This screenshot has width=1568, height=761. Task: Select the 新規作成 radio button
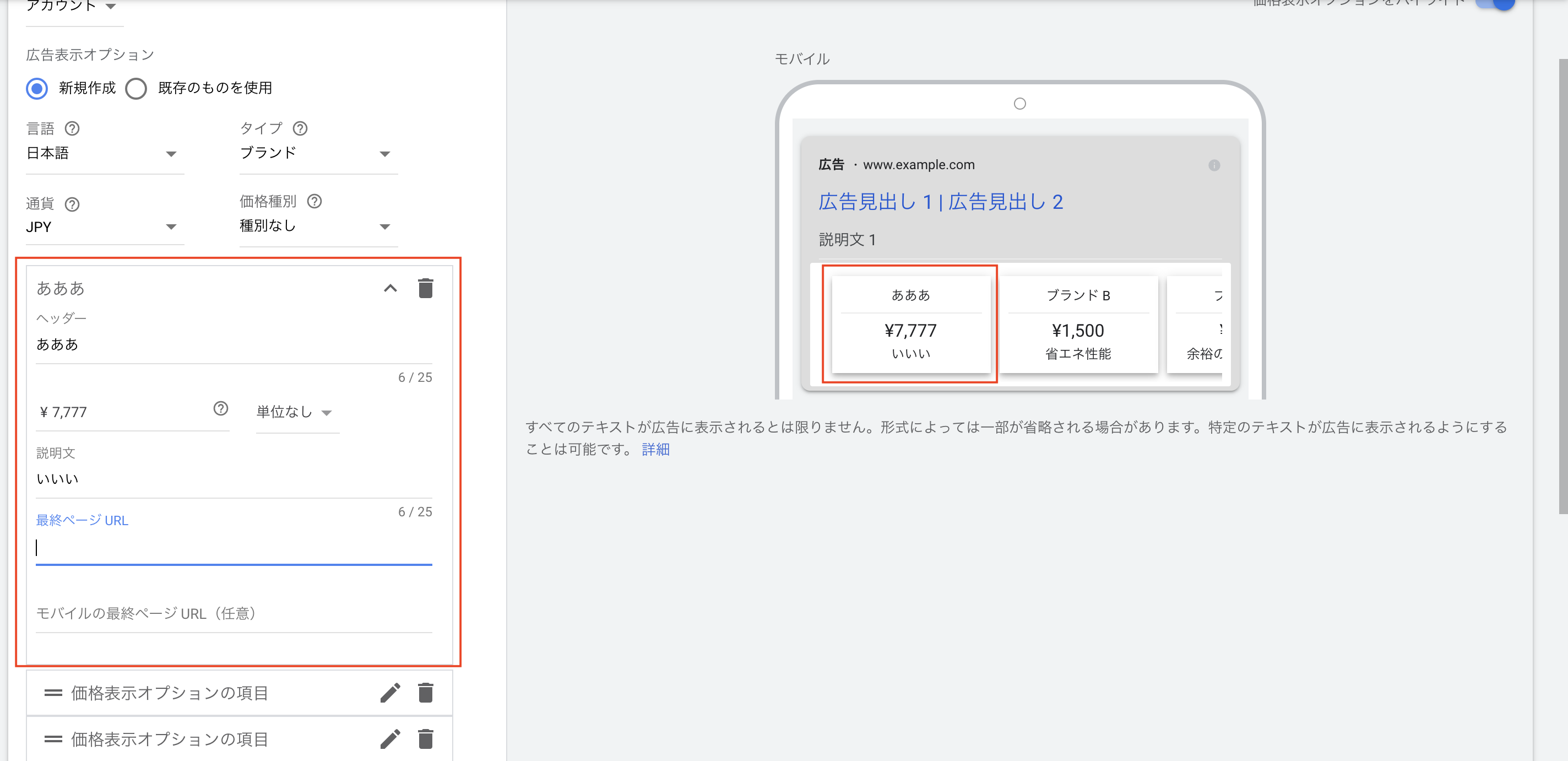[x=37, y=88]
